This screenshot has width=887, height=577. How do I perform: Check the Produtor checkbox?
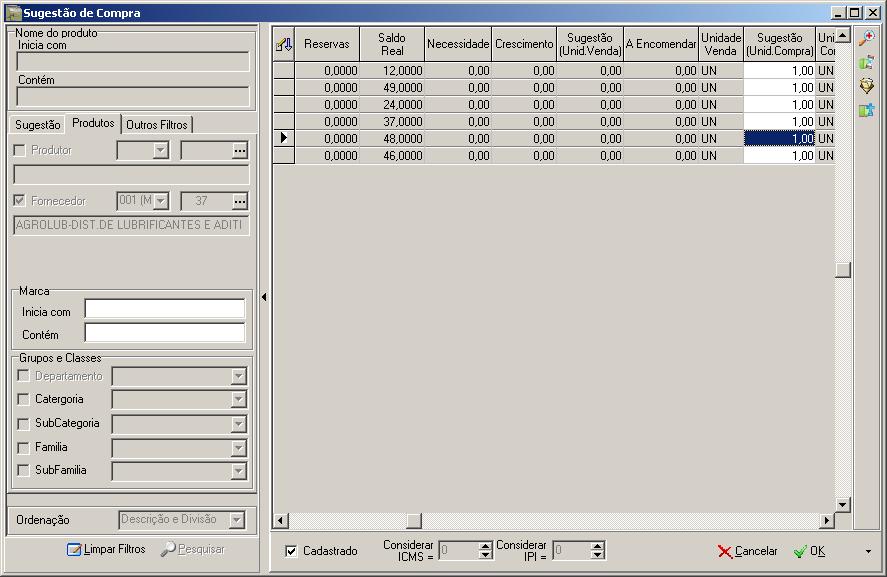coord(18,148)
